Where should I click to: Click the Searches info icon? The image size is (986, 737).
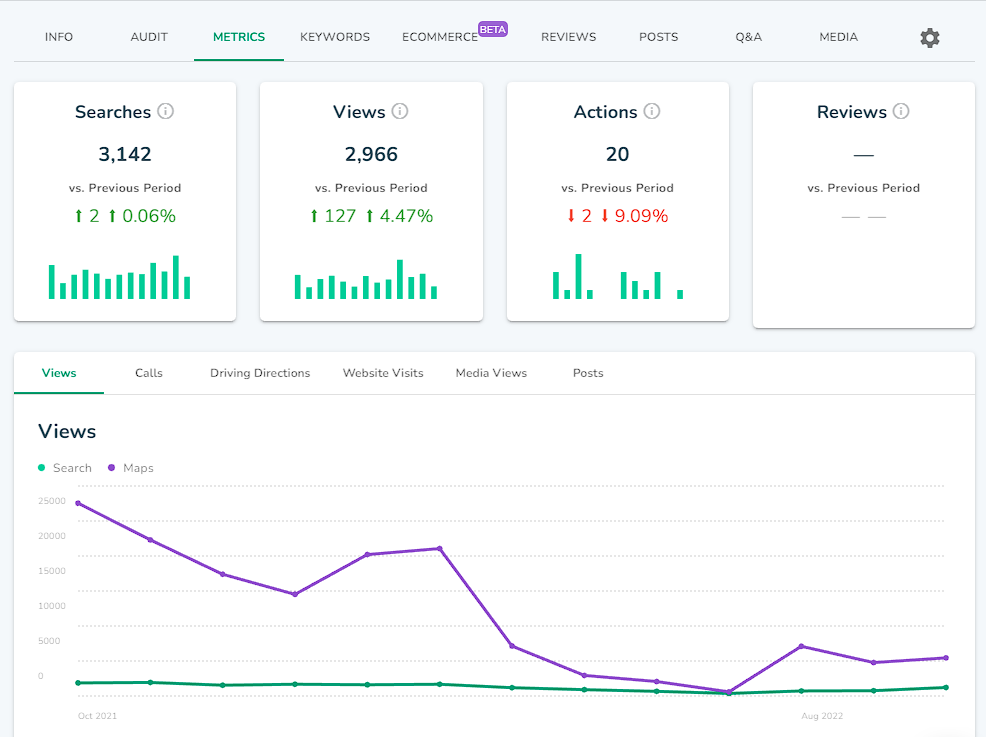[x=165, y=111]
